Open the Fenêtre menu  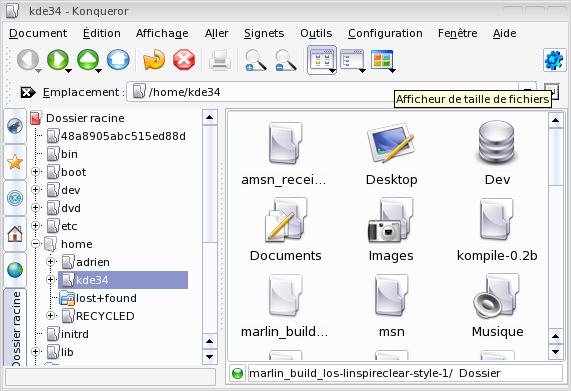click(x=457, y=33)
